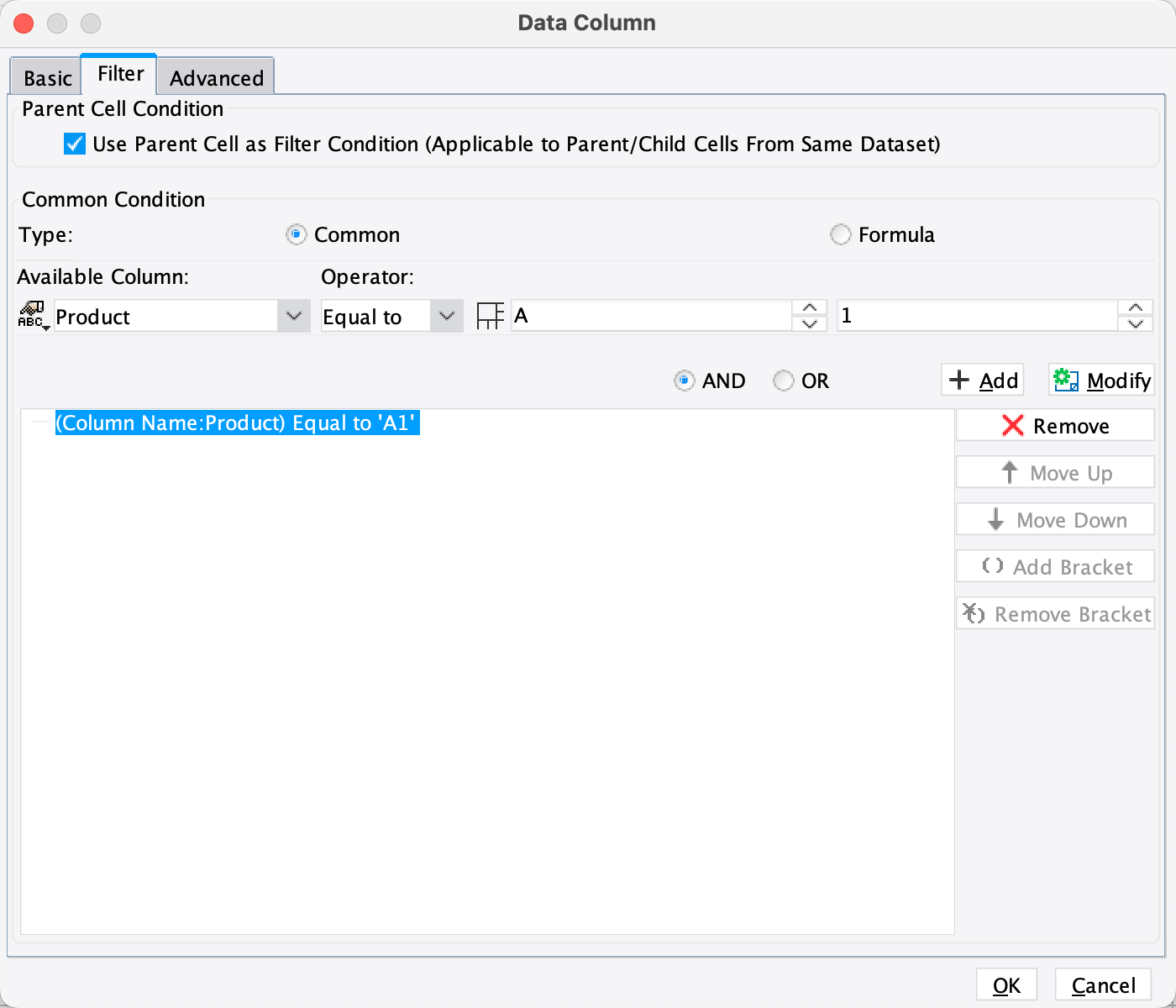Select the condition (Column Name:Product) Equal to 'A1'

coord(236,423)
